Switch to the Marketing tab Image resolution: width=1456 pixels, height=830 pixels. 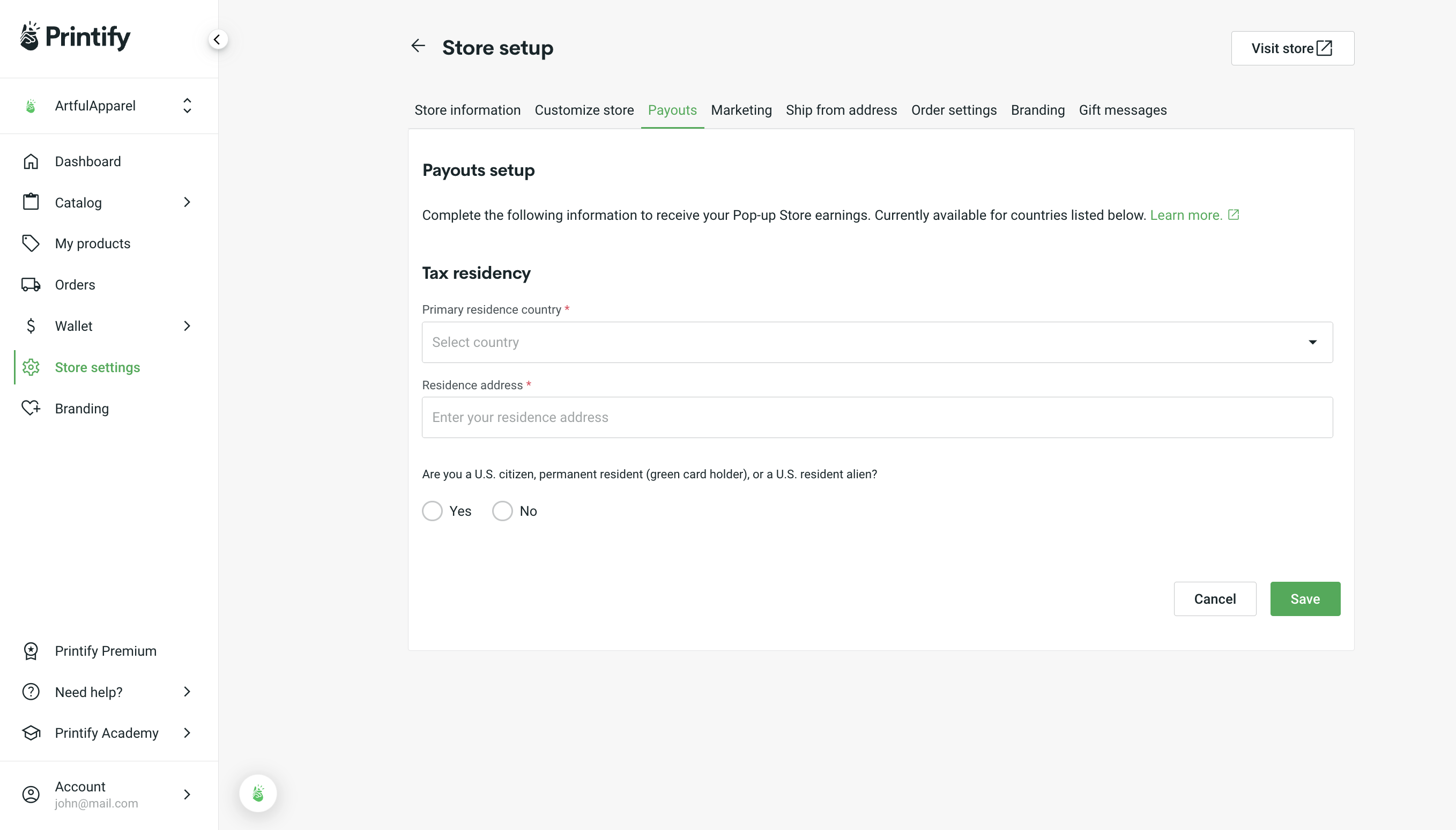click(741, 110)
